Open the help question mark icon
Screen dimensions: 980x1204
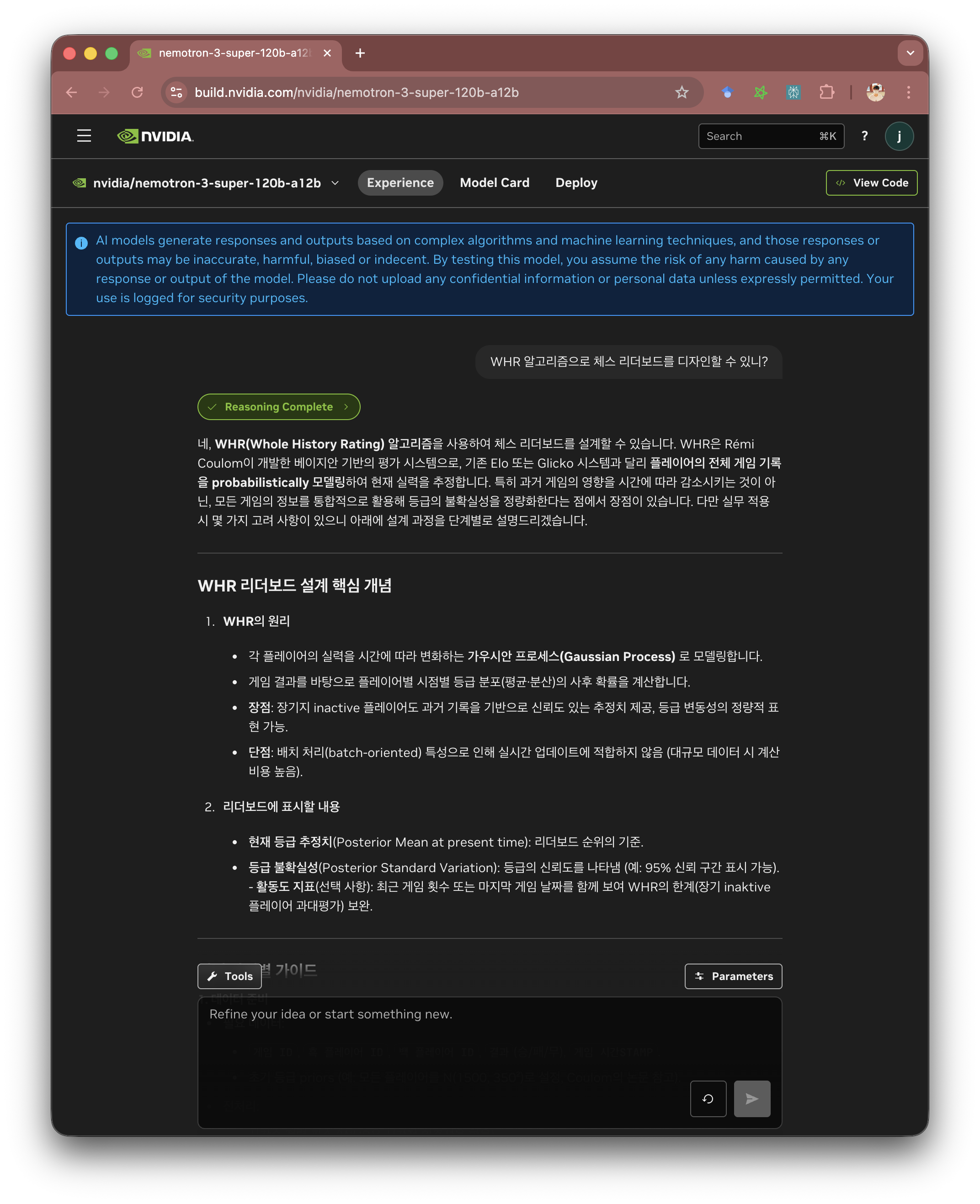pyautogui.click(x=864, y=136)
